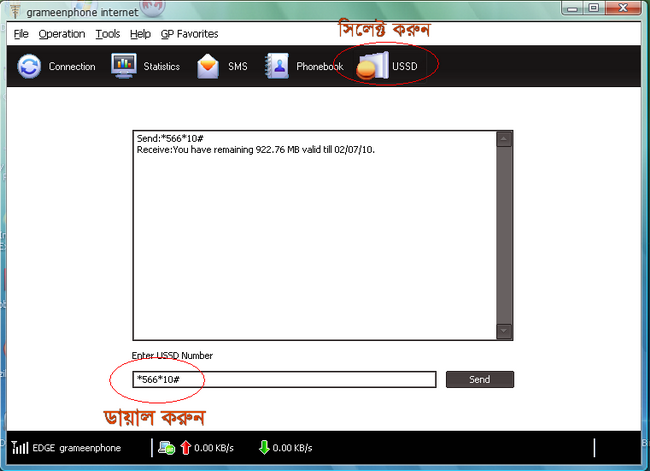The image size is (650, 471).
Task: Open the File menu
Action: 21,34
